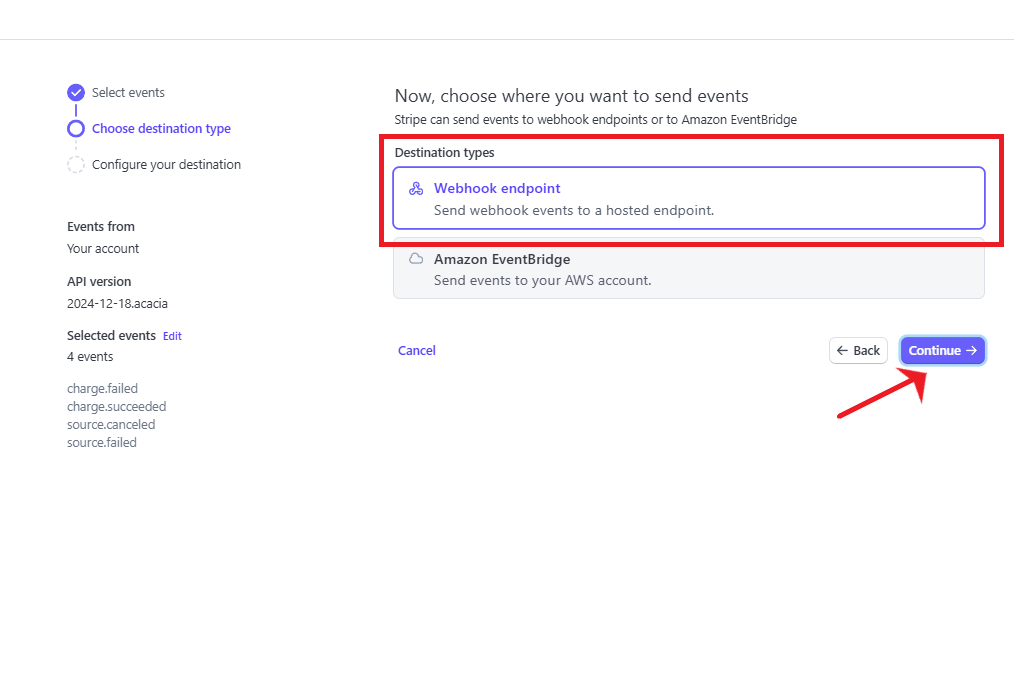Click the dashed circle for Configure your destination

[76, 165]
